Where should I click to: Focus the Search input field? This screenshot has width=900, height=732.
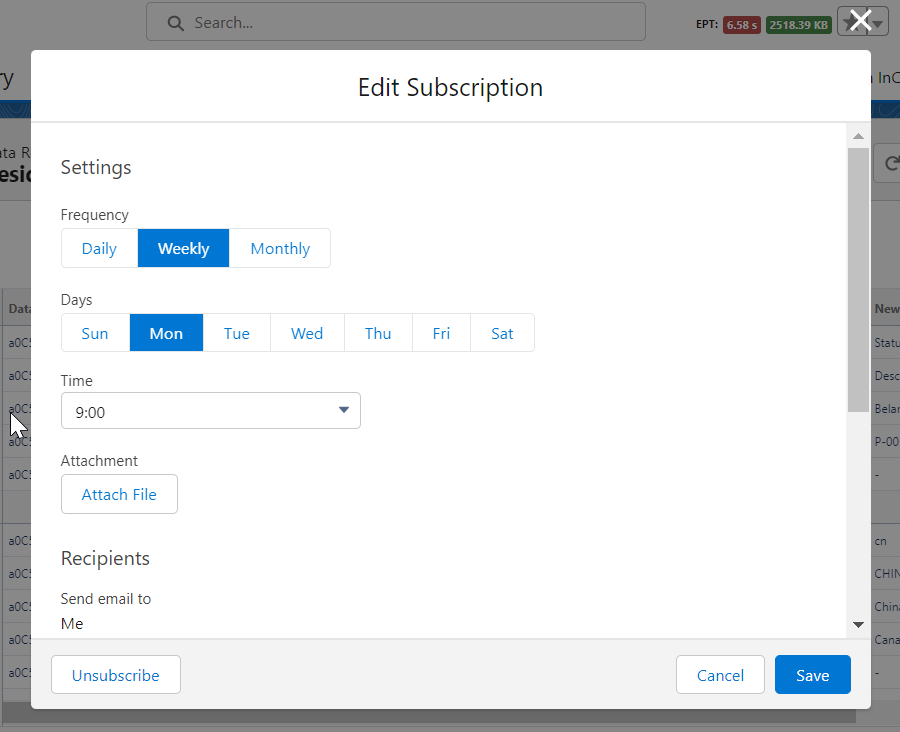coord(400,22)
